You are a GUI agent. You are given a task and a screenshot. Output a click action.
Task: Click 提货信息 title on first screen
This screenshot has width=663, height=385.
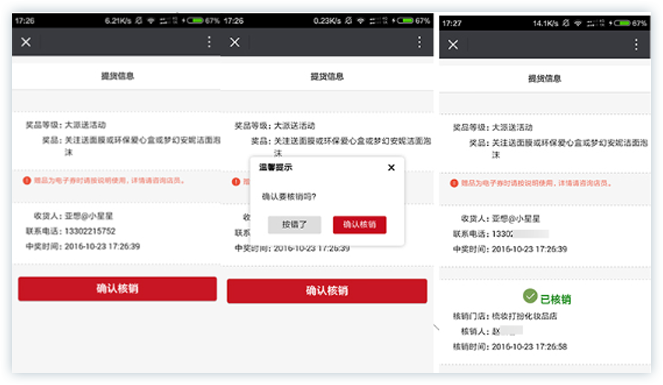[117, 76]
